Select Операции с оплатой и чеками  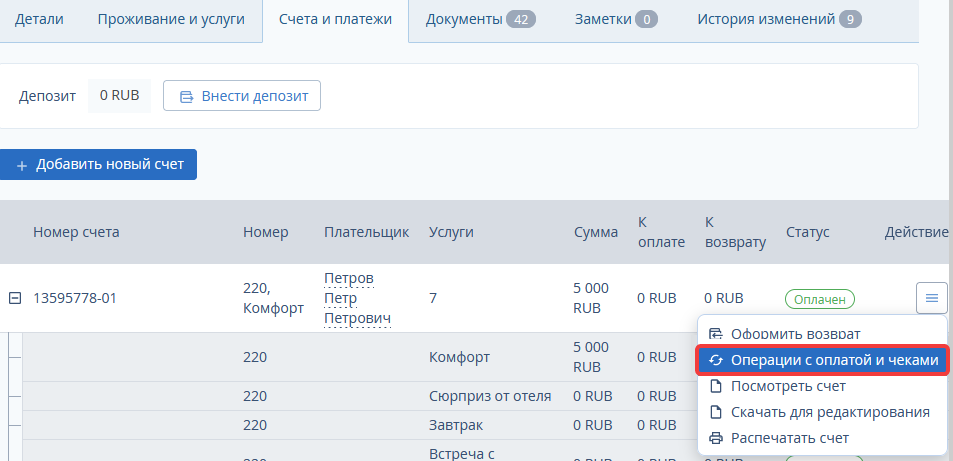coord(822,360)
